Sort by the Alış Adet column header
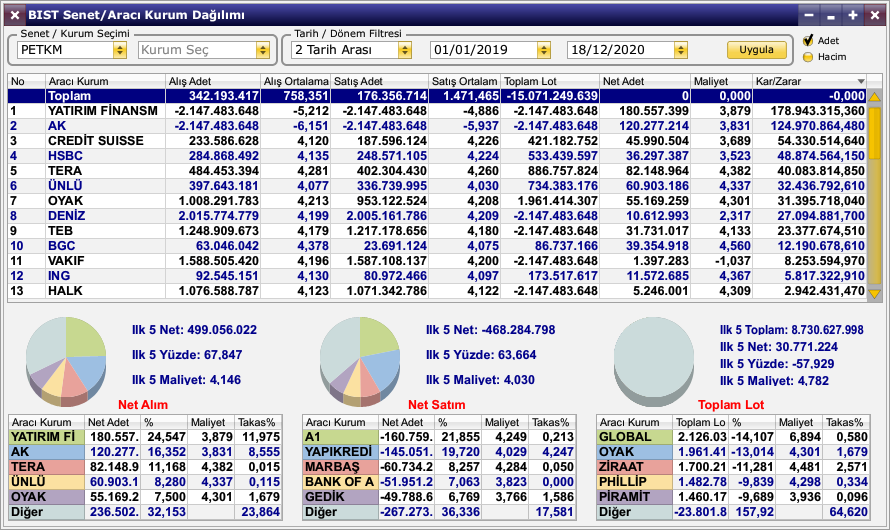Screen dimensions: 890x530 [x=213, y=81]
